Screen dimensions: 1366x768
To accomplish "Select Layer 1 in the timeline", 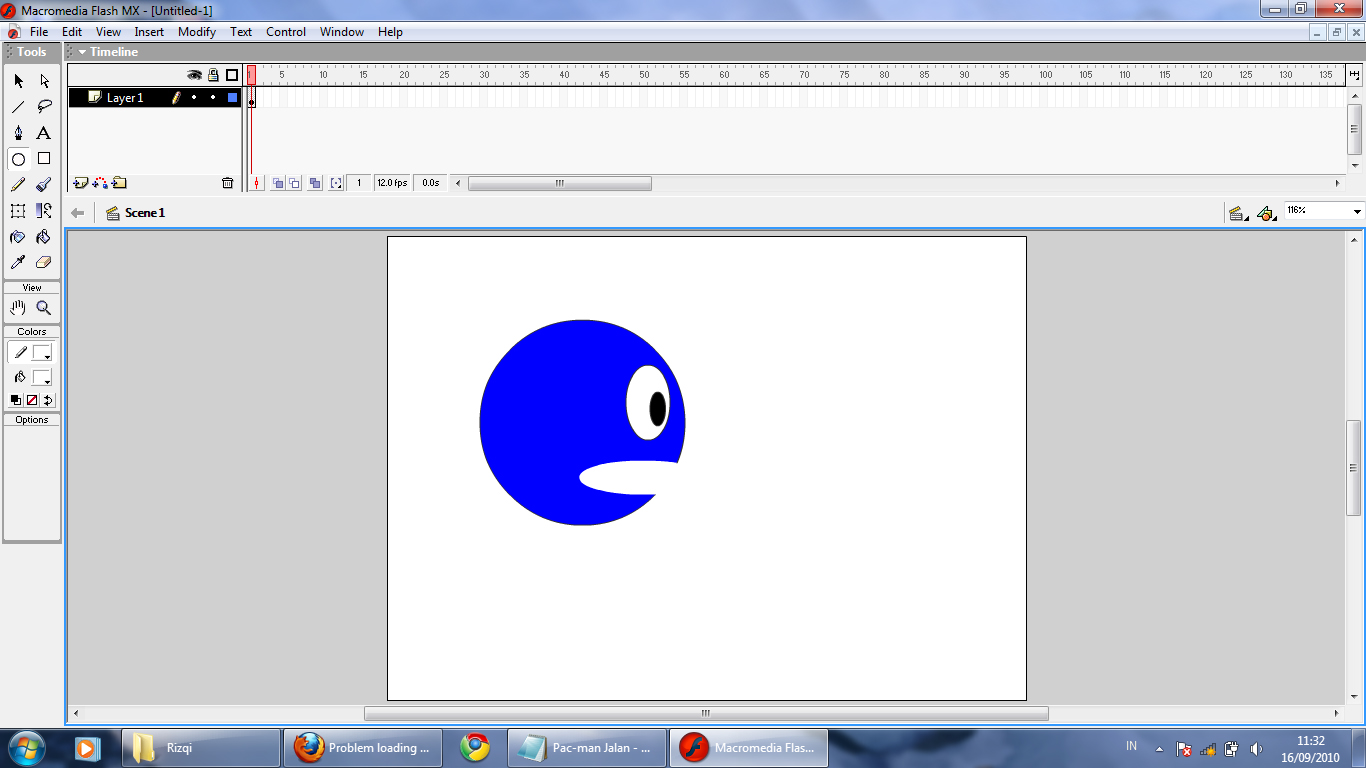I will click(125, 98).
